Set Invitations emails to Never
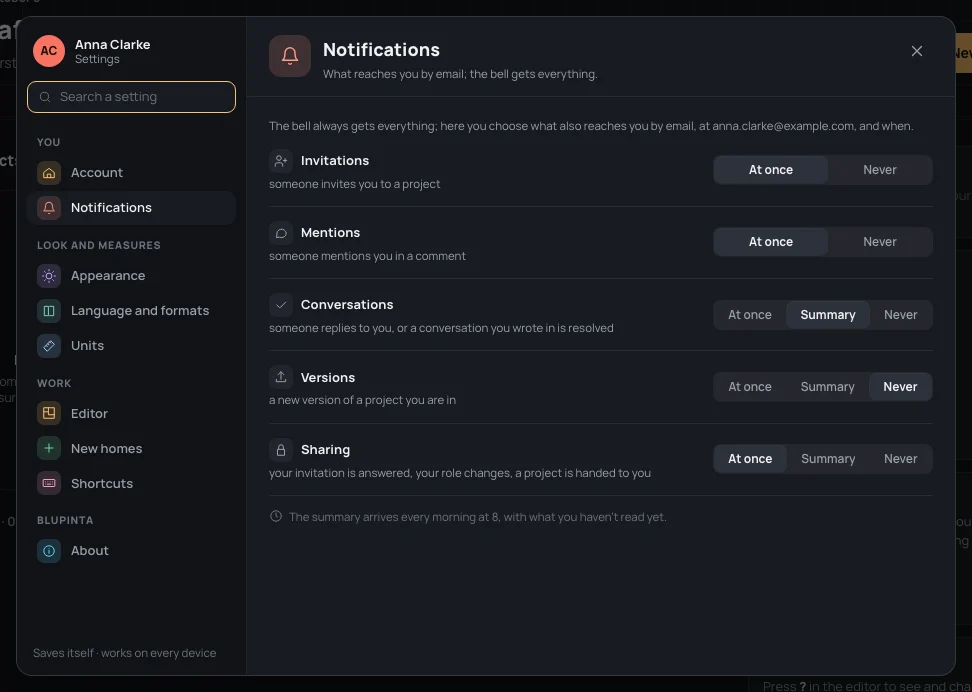The height and width of the screenshot is (692, 972). click(880, 170)
